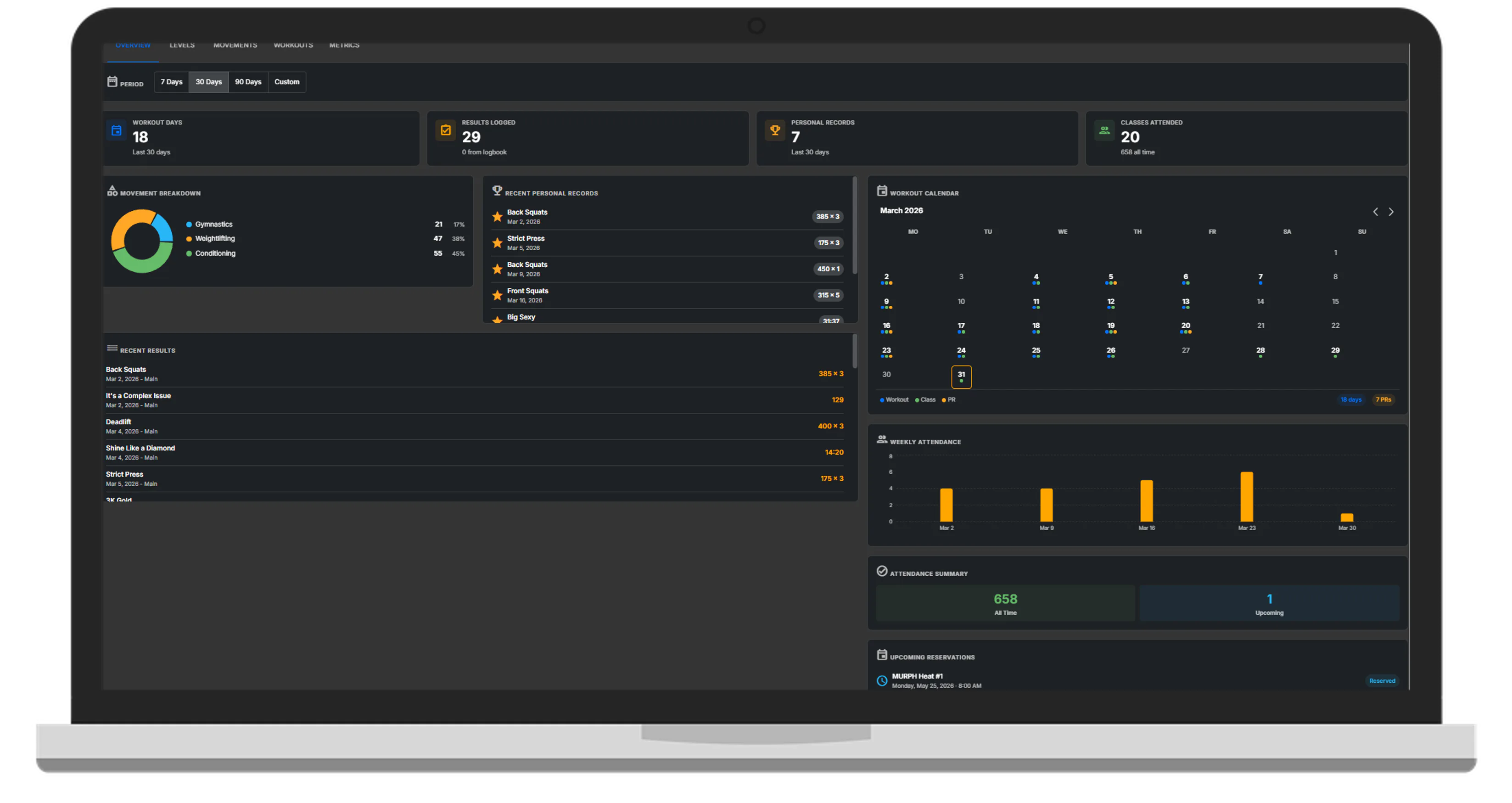Select the 90 Days period

[x=248, y=82]
